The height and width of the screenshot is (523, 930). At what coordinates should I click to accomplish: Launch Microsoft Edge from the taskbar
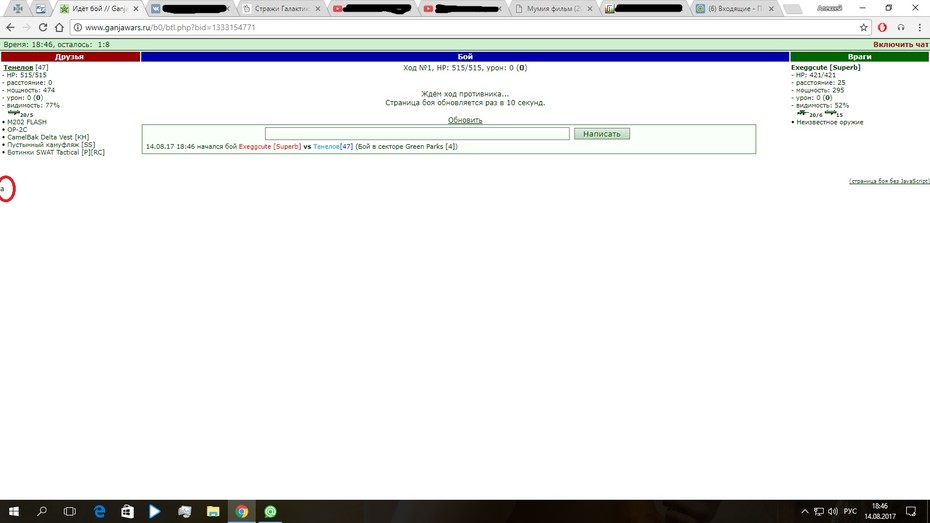[x=99, y=511]
